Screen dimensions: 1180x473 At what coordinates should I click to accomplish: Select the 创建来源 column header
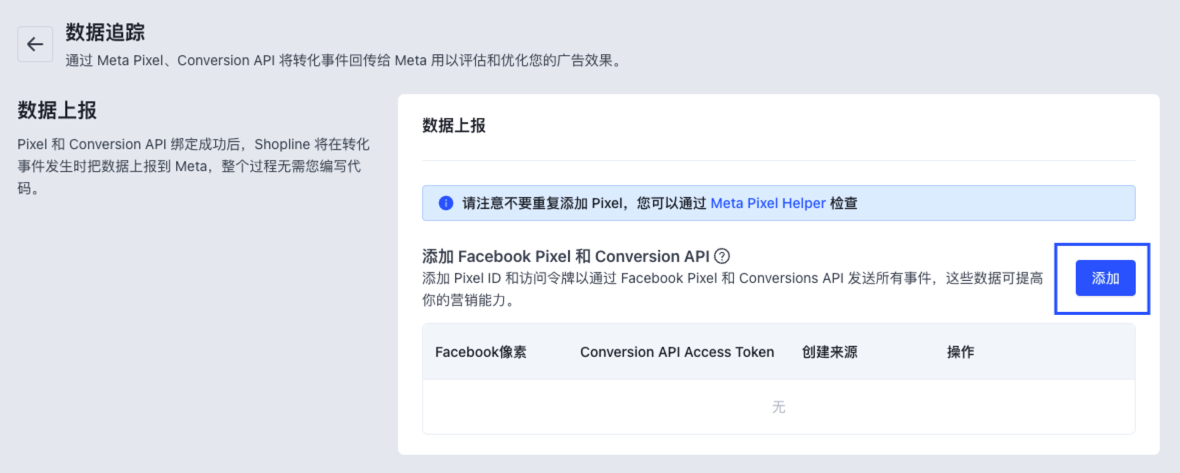click(829, 352)
